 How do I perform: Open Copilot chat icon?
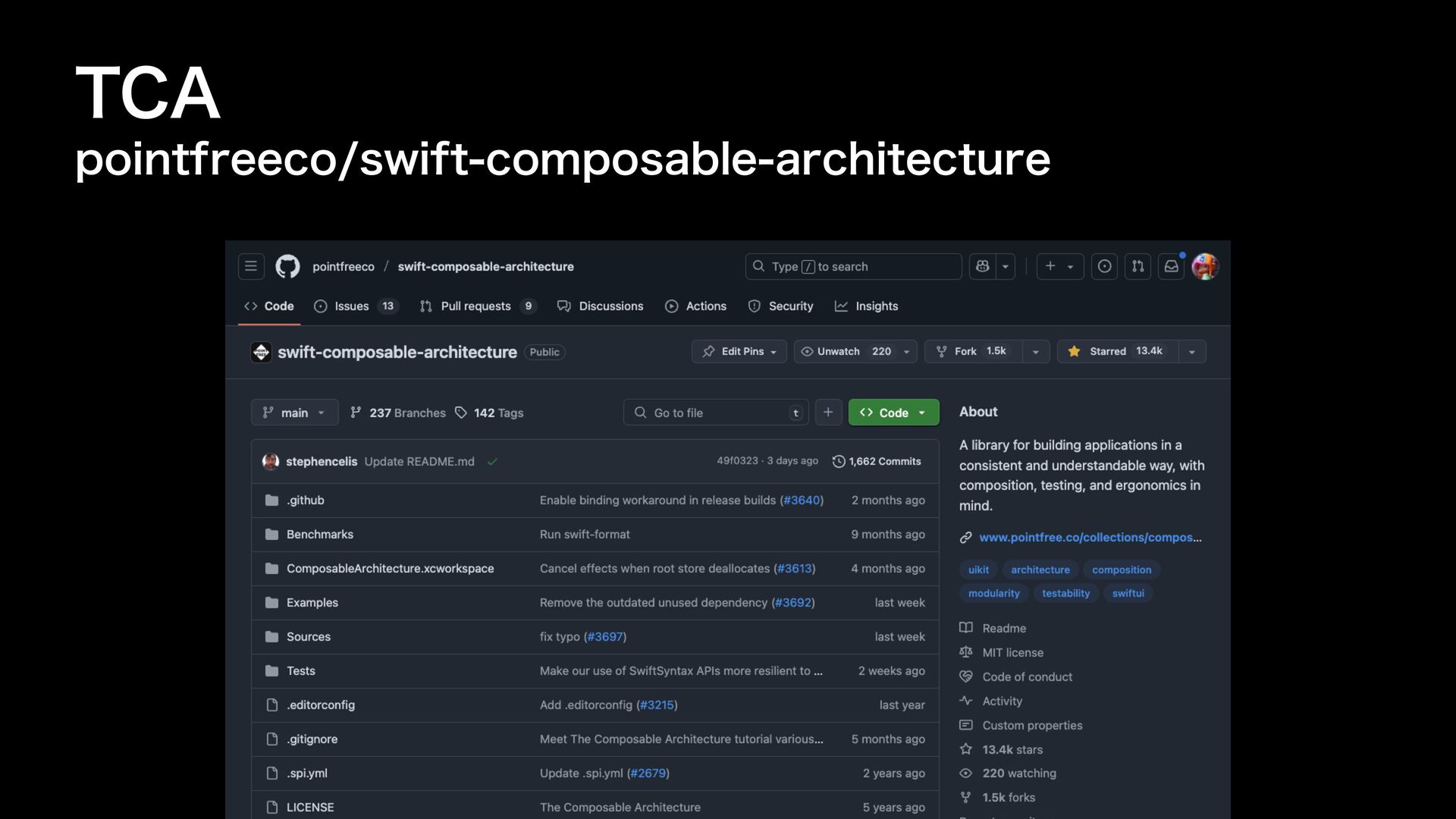983,266
